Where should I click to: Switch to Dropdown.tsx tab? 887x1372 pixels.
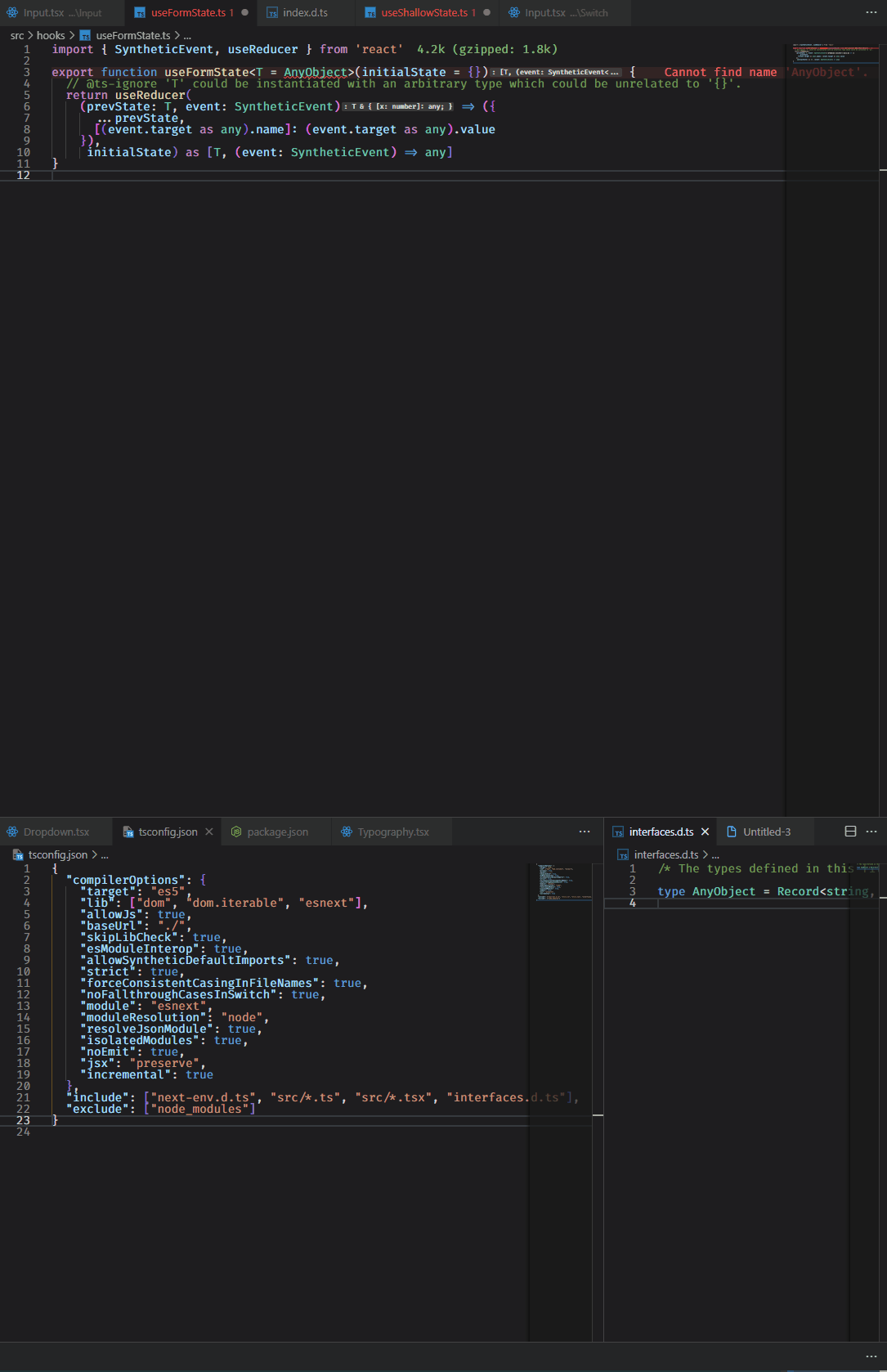(x=56, y=832)
